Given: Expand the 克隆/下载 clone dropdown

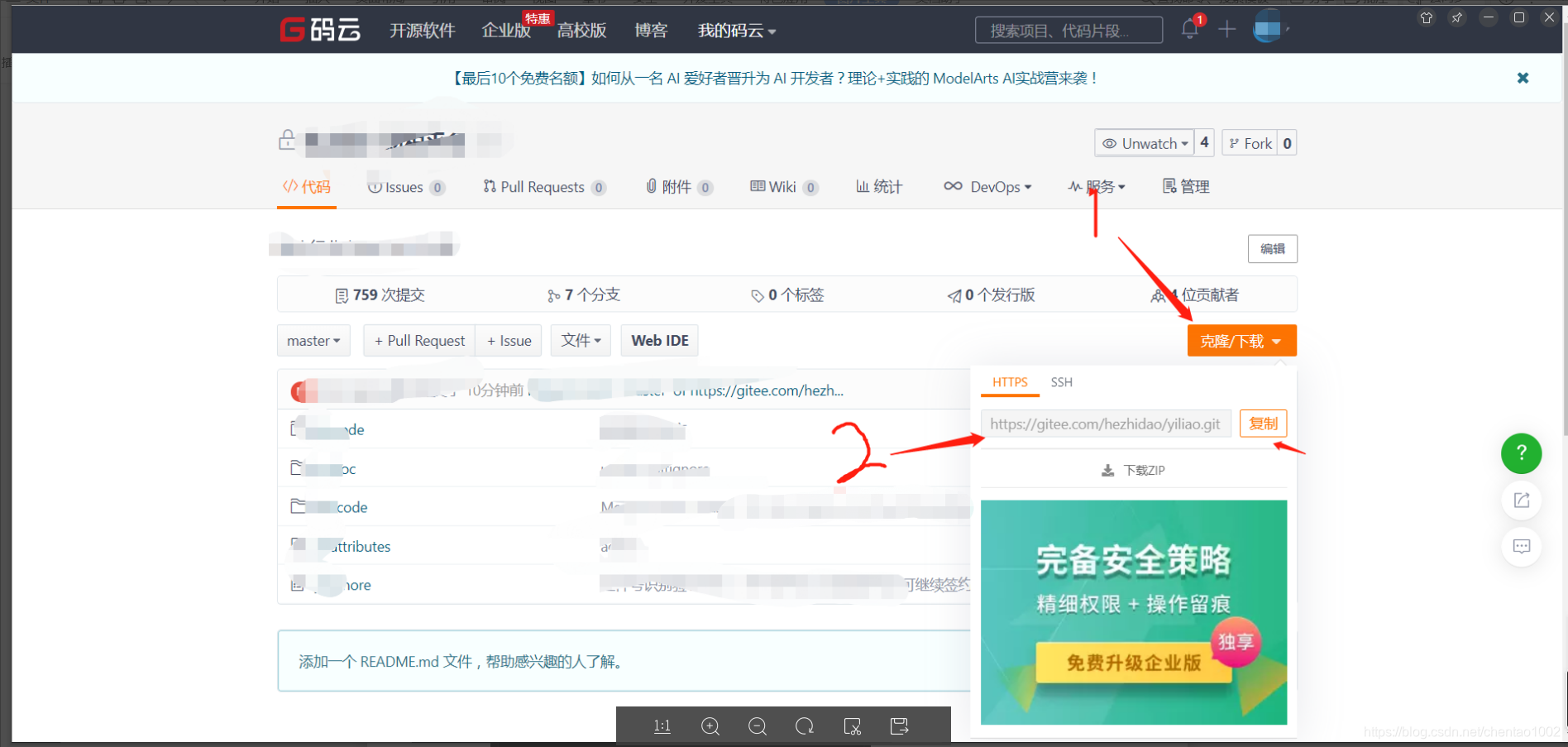Looking at the screenshot, I should click(1241, 341).
